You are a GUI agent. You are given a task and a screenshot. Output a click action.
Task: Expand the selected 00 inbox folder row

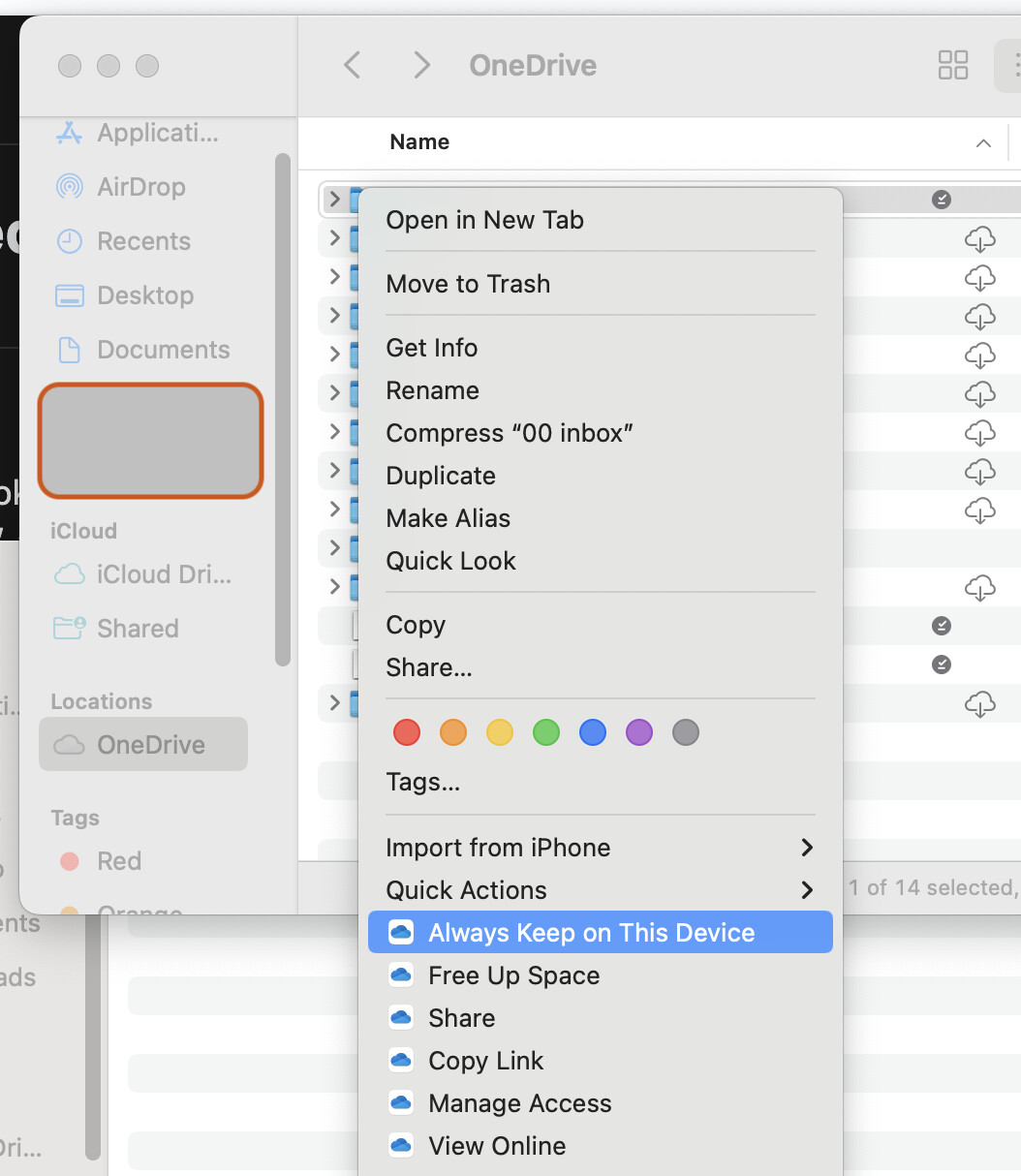tap(334, 200)
